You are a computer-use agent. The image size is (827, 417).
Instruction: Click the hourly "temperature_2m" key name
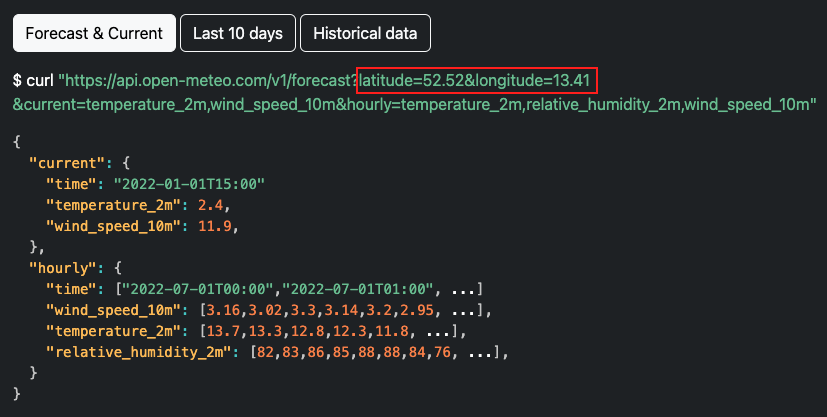pos(113,331)
